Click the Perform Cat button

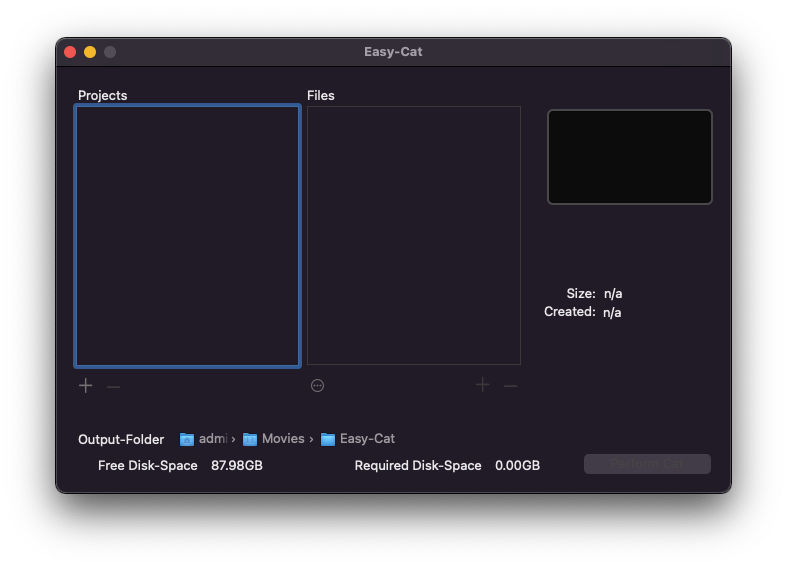coord(647,464)
